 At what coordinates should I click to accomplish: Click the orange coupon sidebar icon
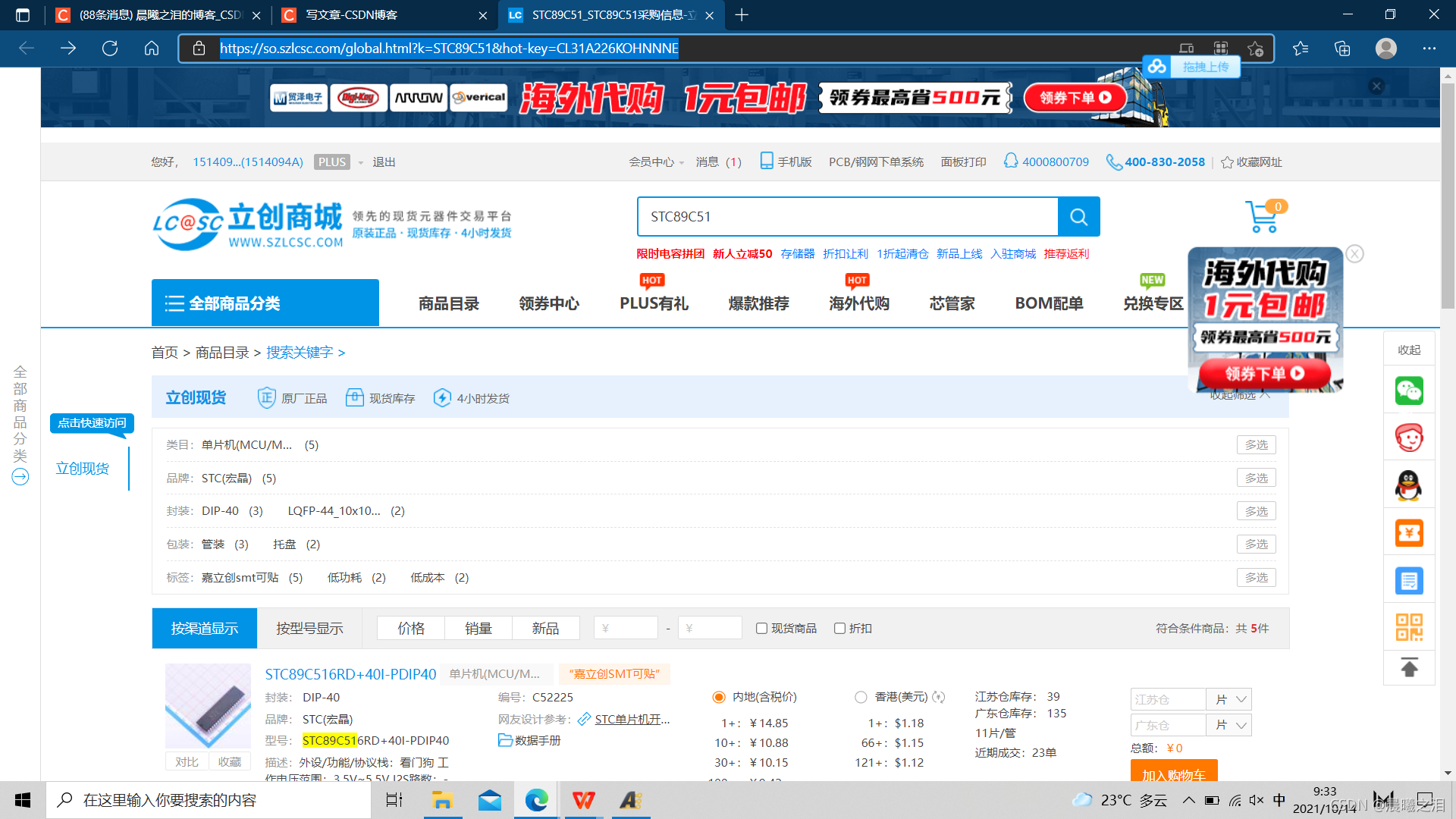[1409, 533]
